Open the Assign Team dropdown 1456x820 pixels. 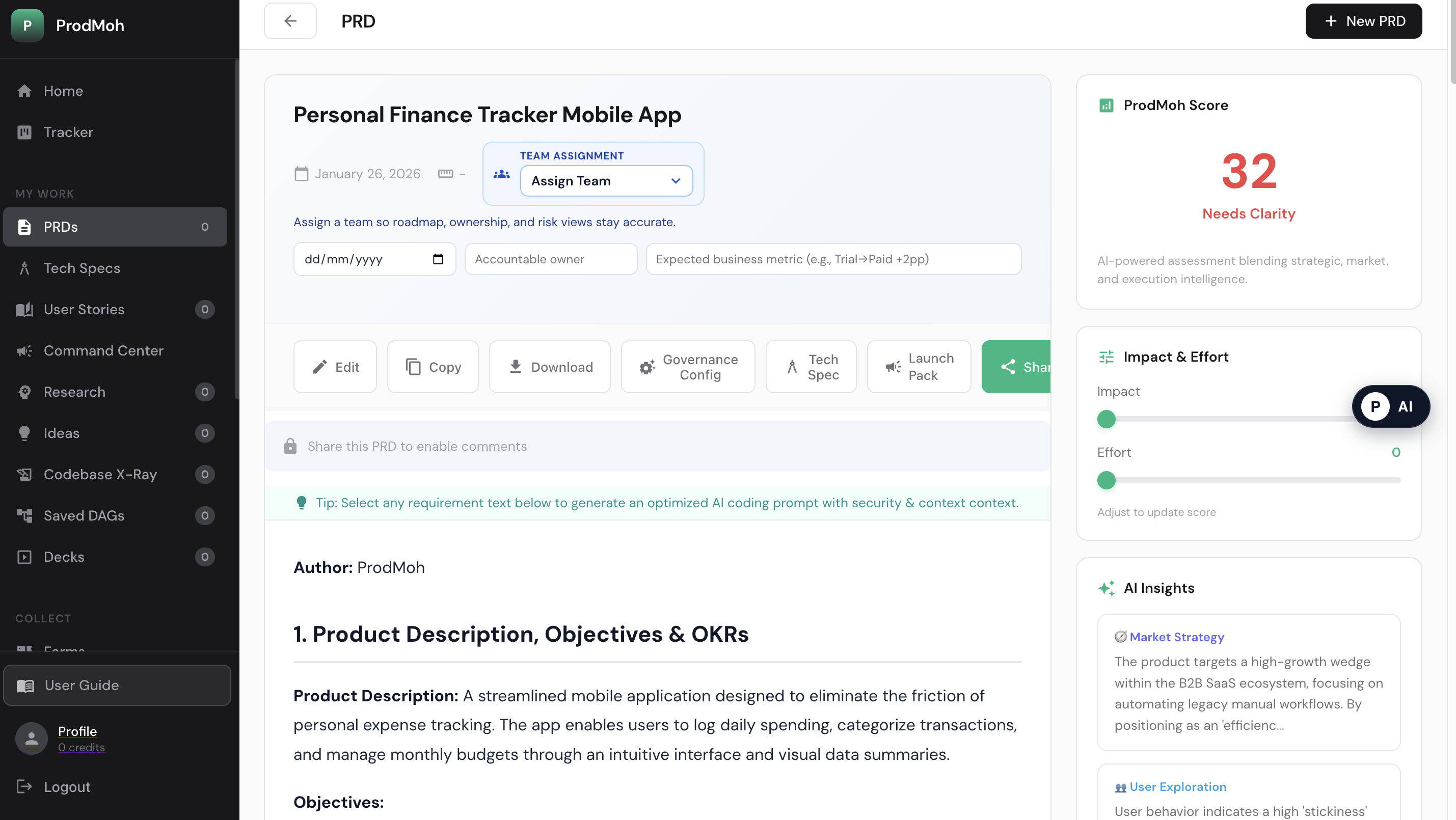(606, 180)
